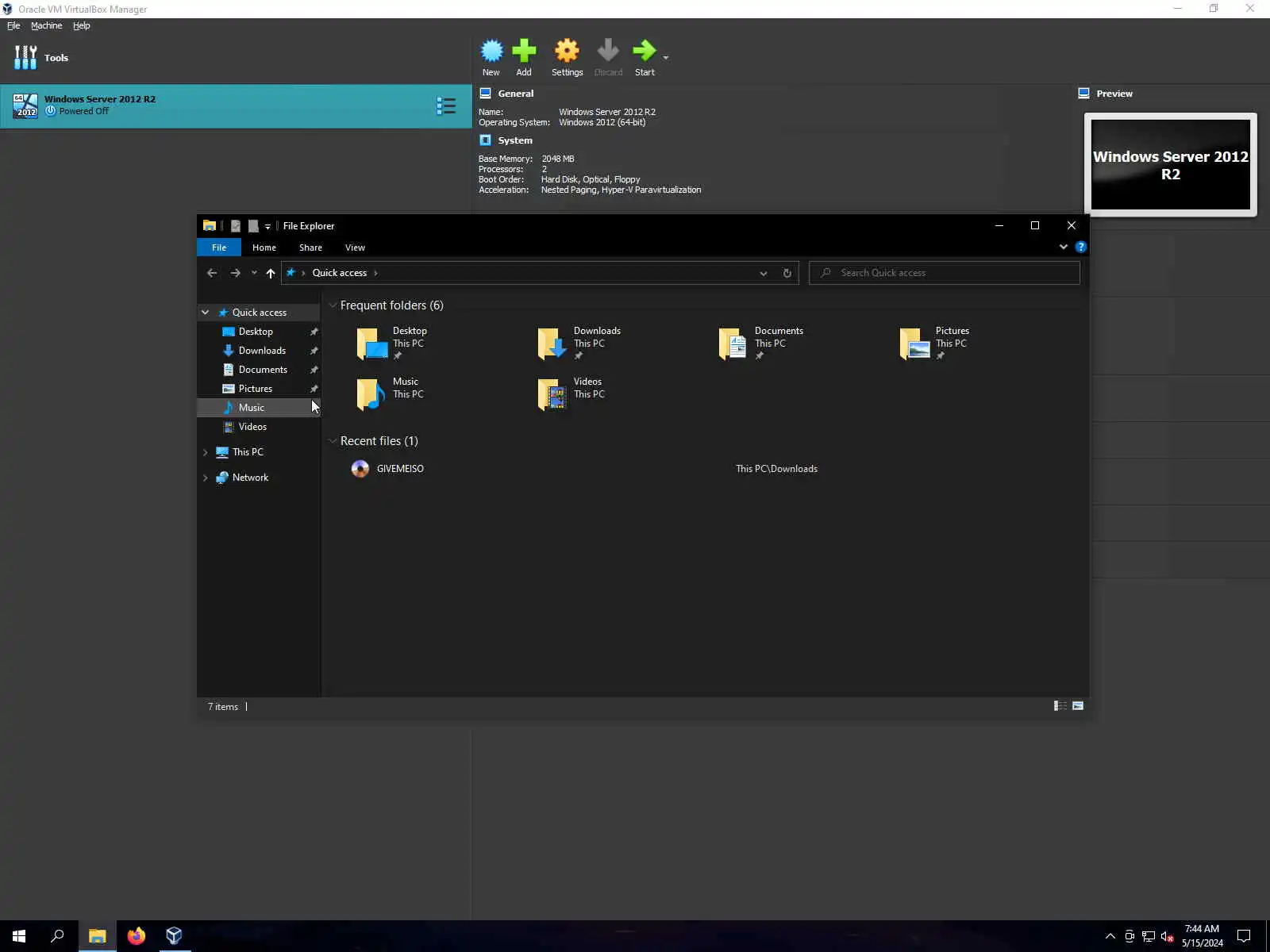Open taskbar Search

57,936
